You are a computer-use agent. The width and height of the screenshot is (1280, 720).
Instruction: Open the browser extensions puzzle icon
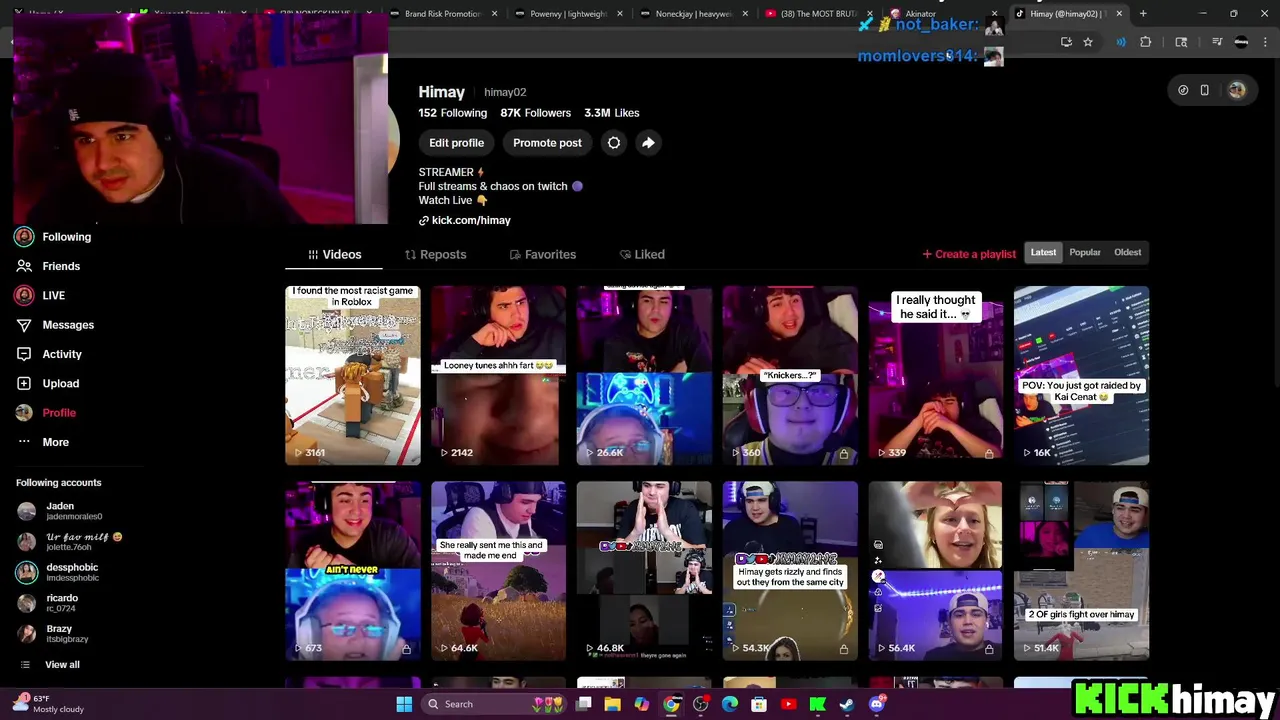click(x=1146, y=42)
